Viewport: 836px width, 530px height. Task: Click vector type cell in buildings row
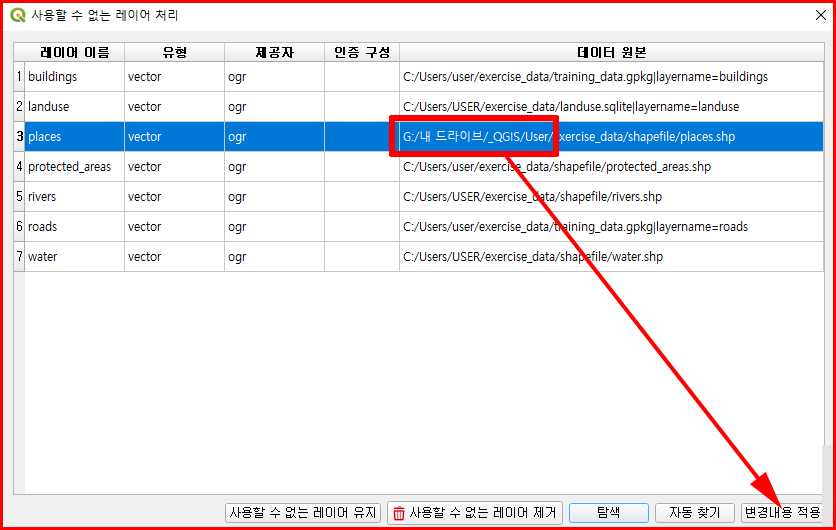tap(174, 76)
